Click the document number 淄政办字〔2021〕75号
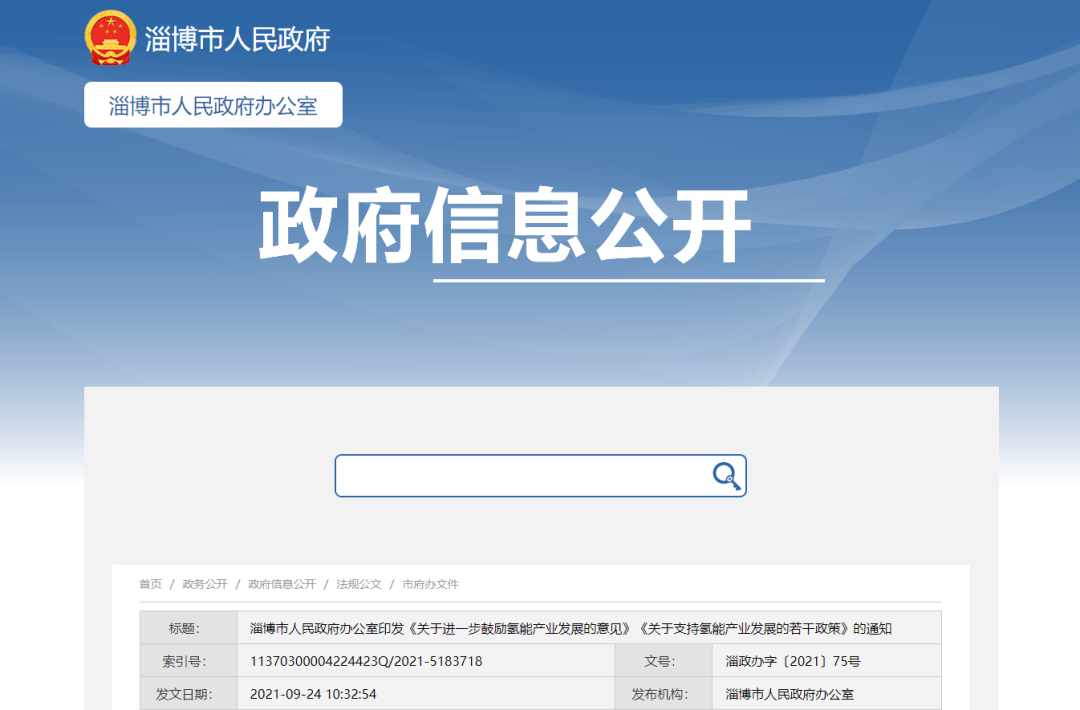 click(793, 661)
